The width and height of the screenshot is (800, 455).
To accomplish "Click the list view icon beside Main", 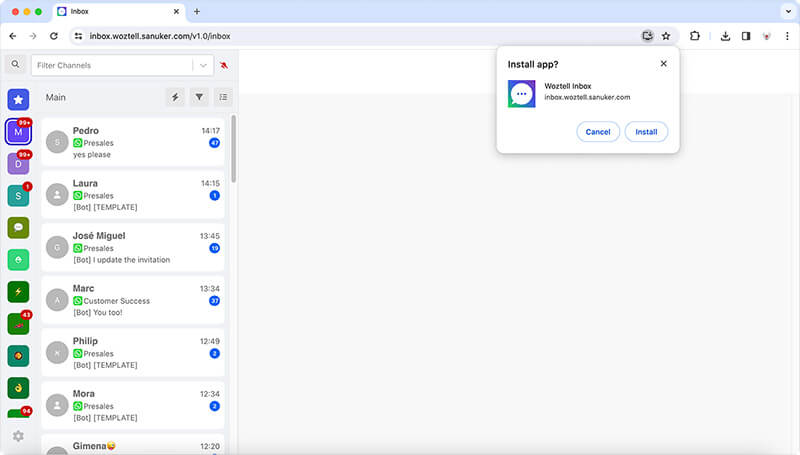I will pos(223,97).
